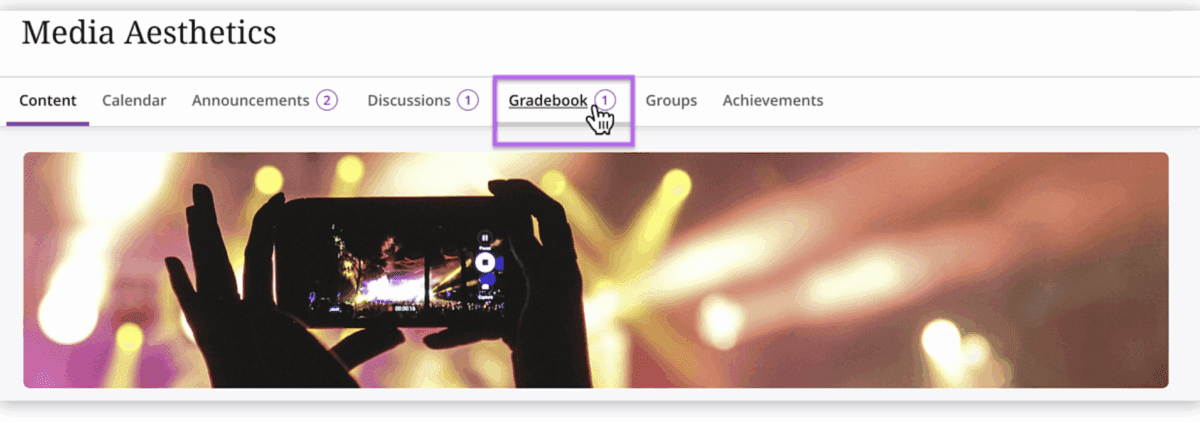Open the Gradebook tab

pyautogui.click(x=548, y=100)
